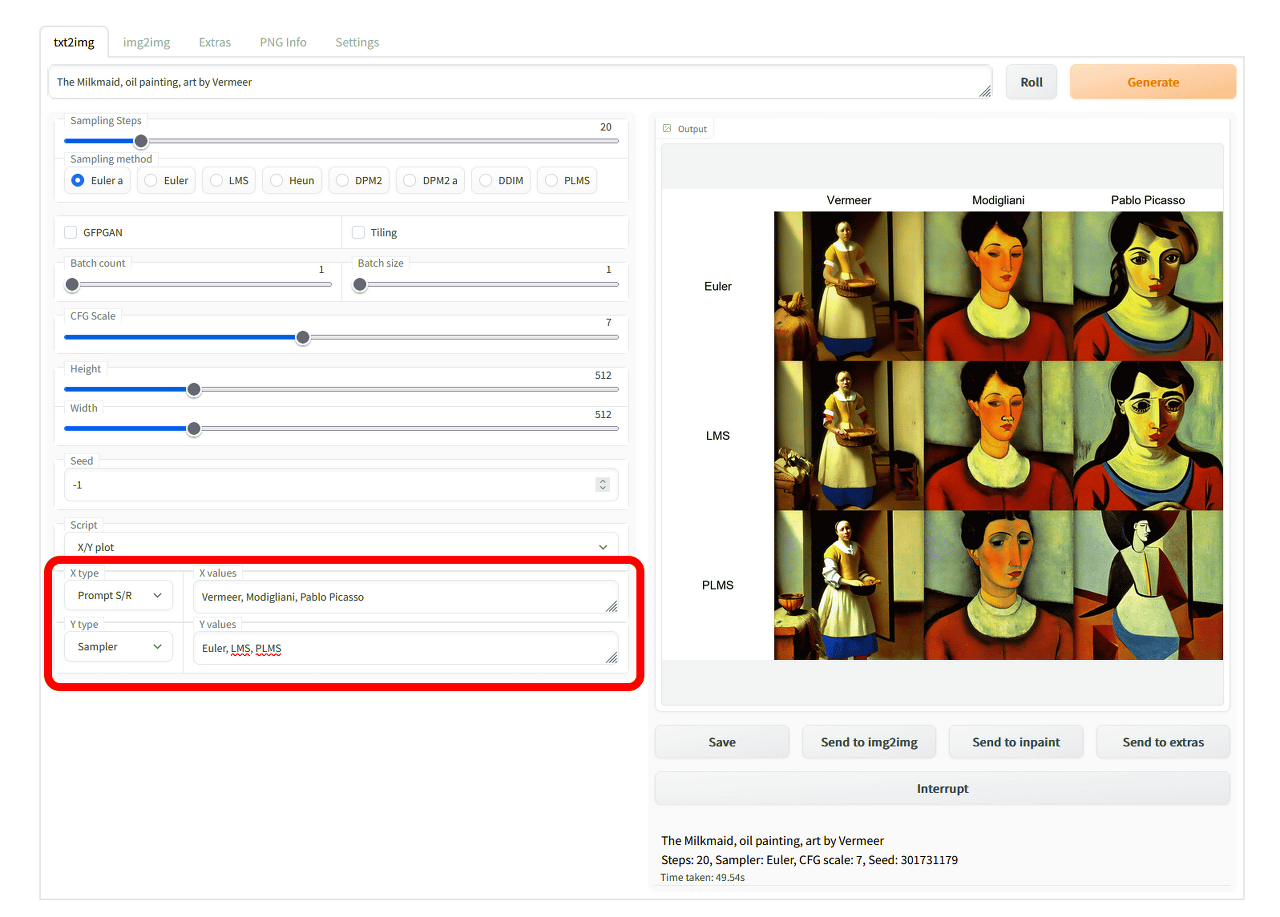
Task: Click the 'PLMS' row label in output grid
Action: click(x=718, y=585)
